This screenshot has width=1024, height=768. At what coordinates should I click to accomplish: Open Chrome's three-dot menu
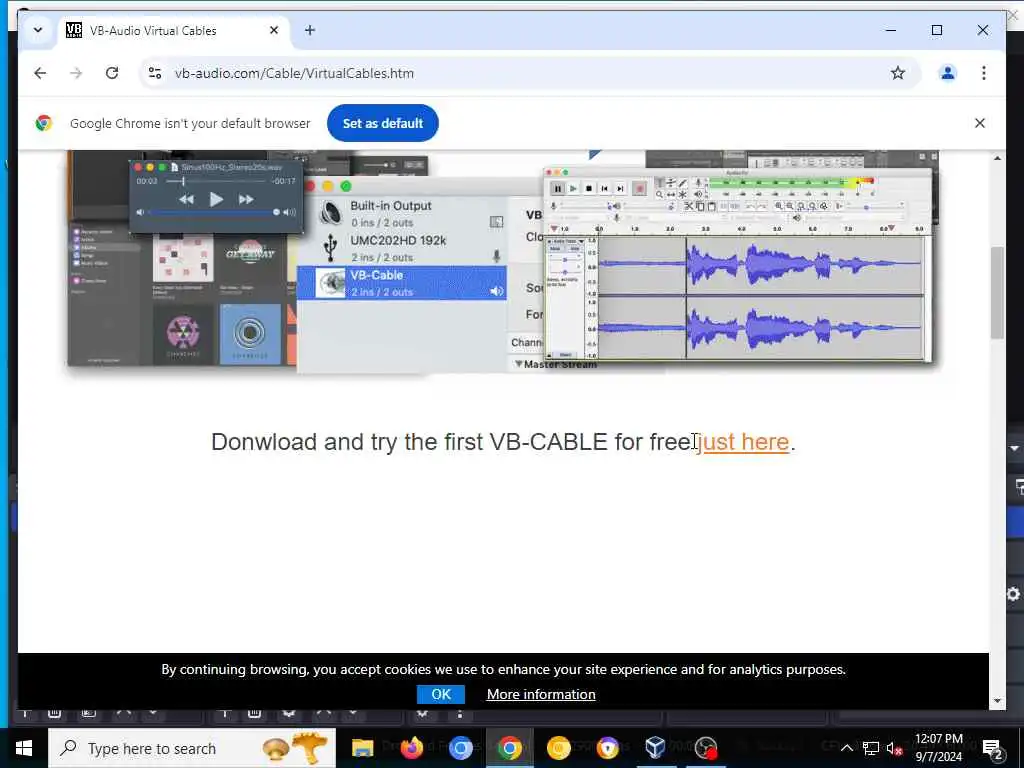(984, 73)
